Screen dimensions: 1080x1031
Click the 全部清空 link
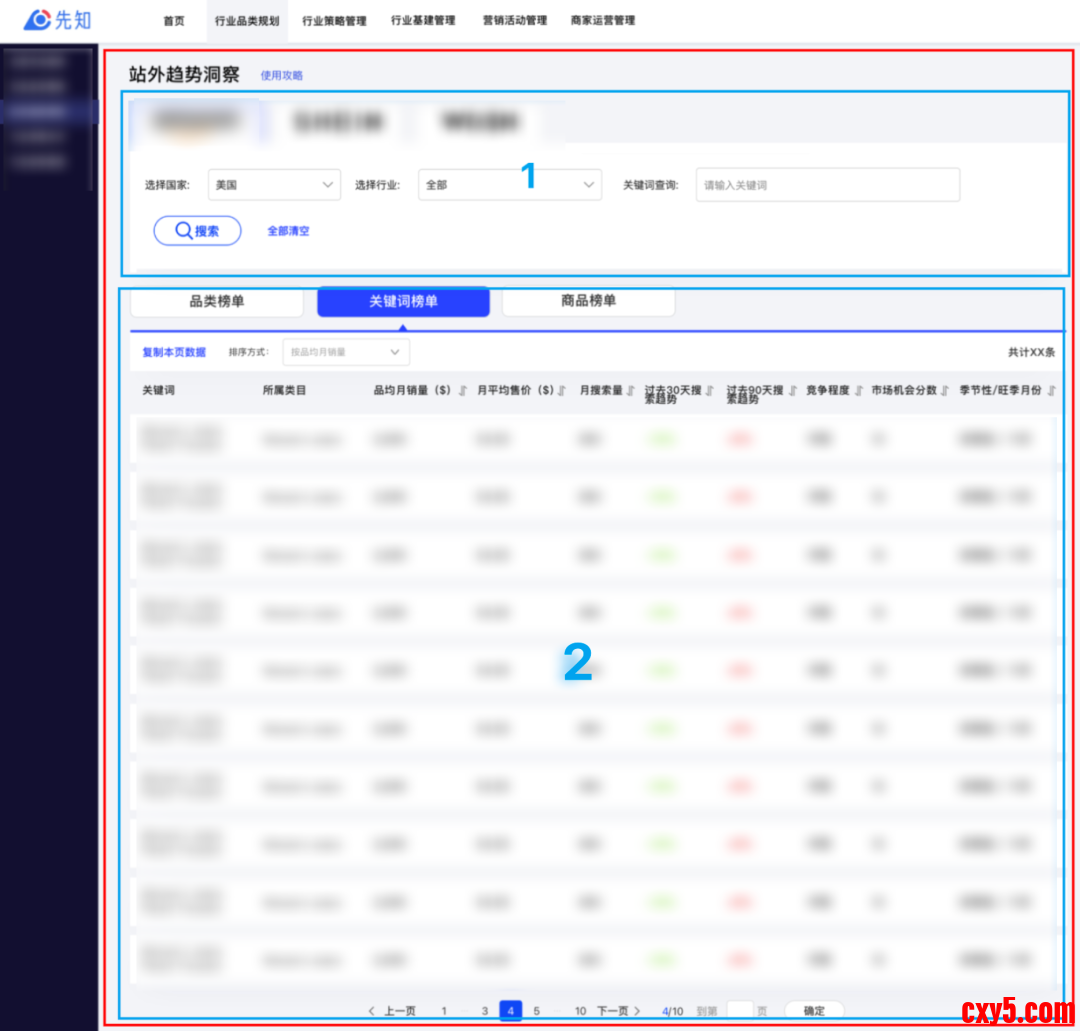(288, 231)
